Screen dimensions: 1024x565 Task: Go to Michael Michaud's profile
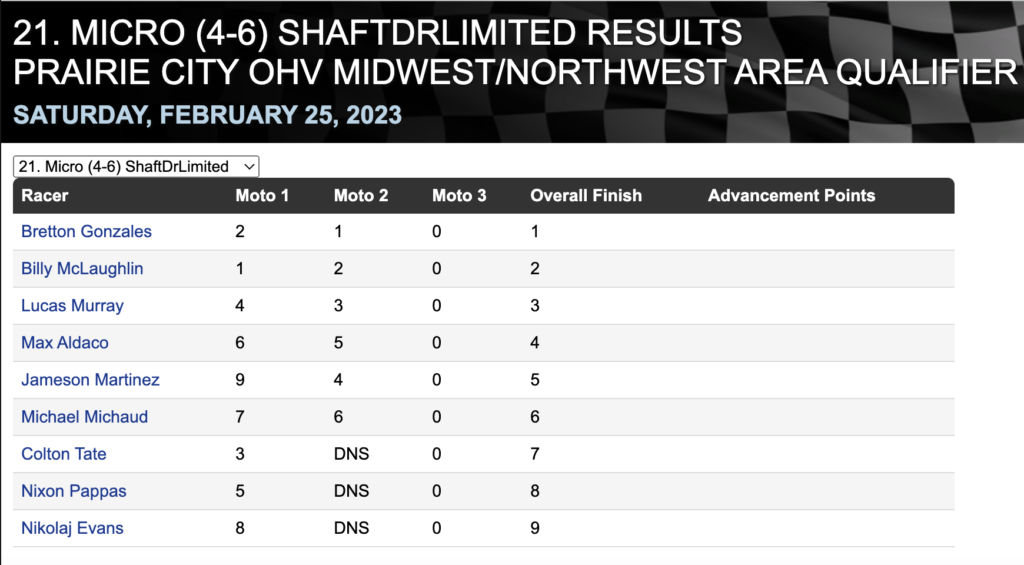click(84, 417)
